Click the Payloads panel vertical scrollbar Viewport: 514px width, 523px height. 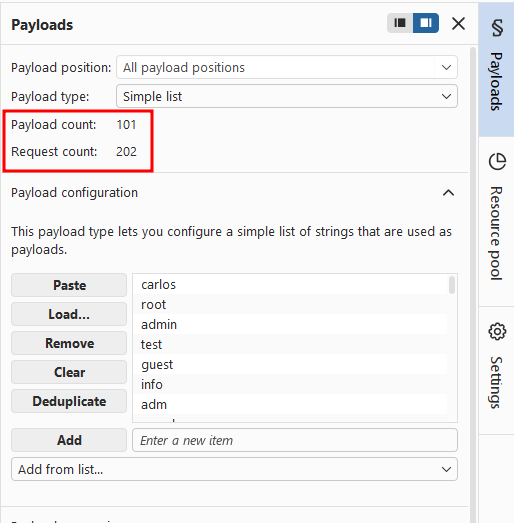(x=473, y=284)
